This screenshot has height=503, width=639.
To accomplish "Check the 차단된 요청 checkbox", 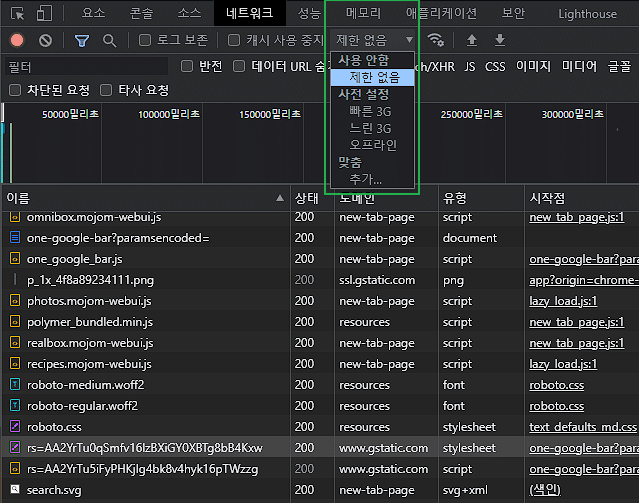I will point(15,90).
